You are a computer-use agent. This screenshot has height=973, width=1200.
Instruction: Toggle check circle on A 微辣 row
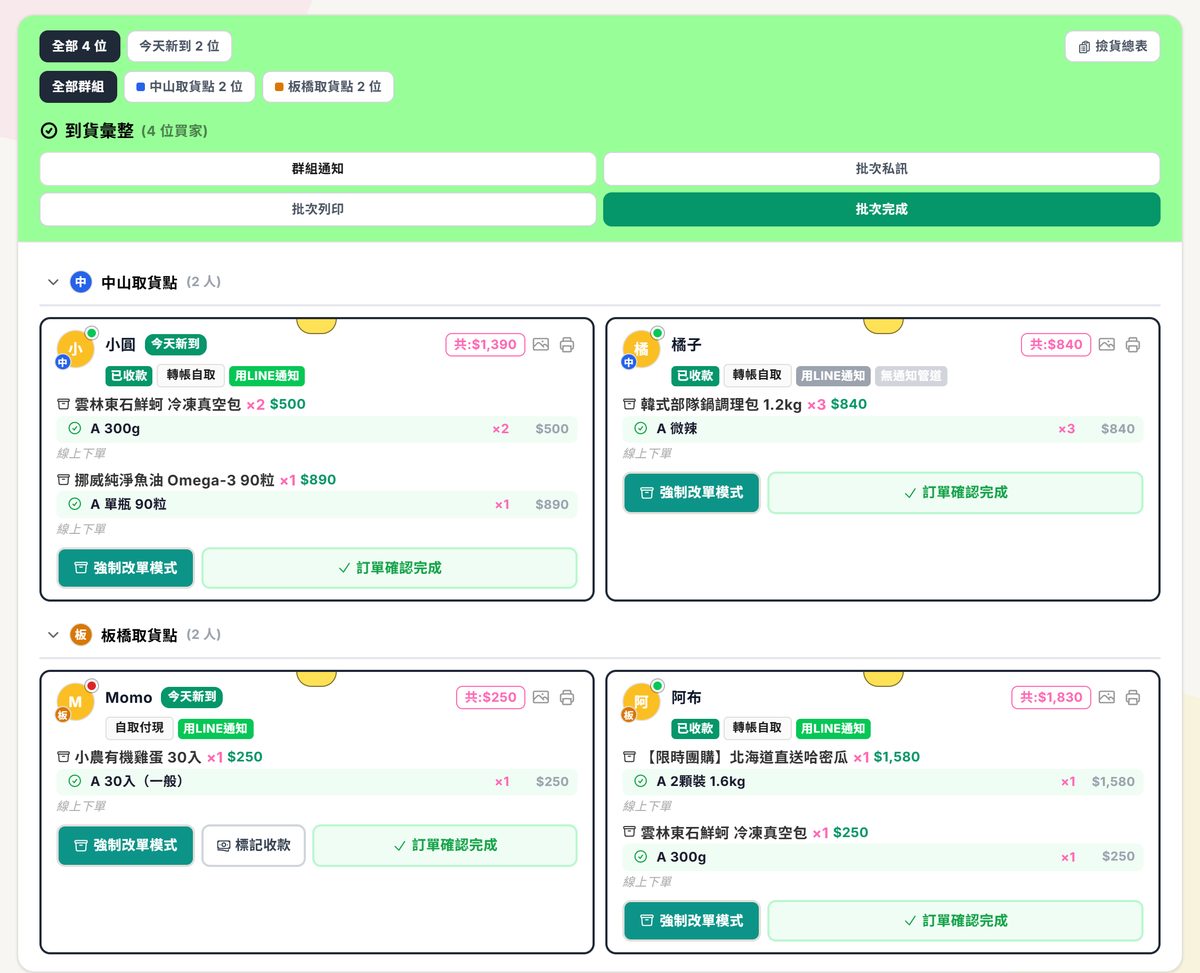coord(641,429)
